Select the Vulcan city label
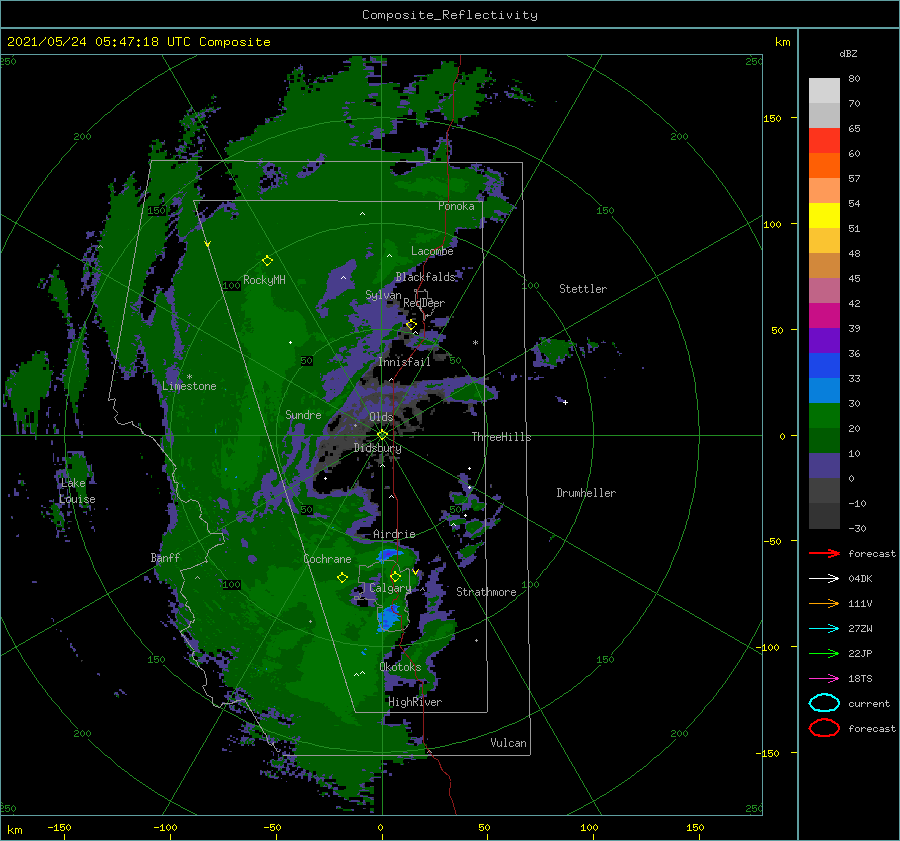The image size is (900, 841). point(509,743)
